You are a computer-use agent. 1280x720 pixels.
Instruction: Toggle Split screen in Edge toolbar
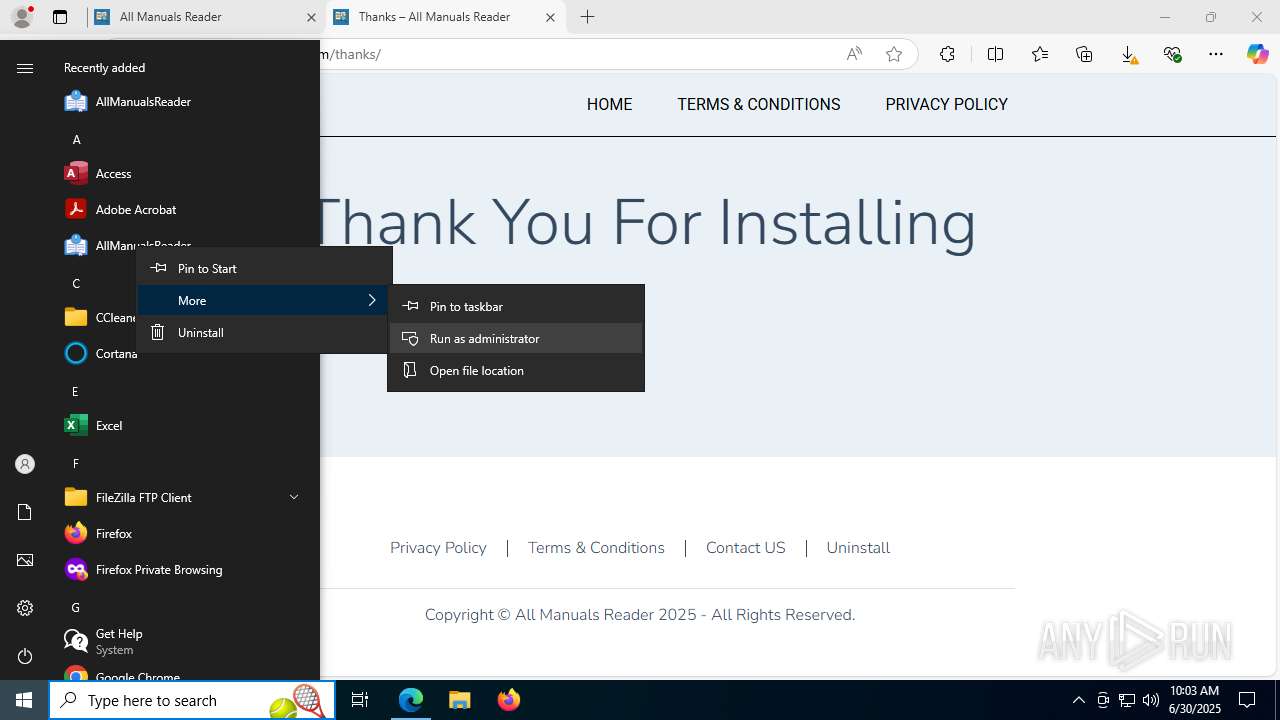pyautogui.click(x=995, y=54)
